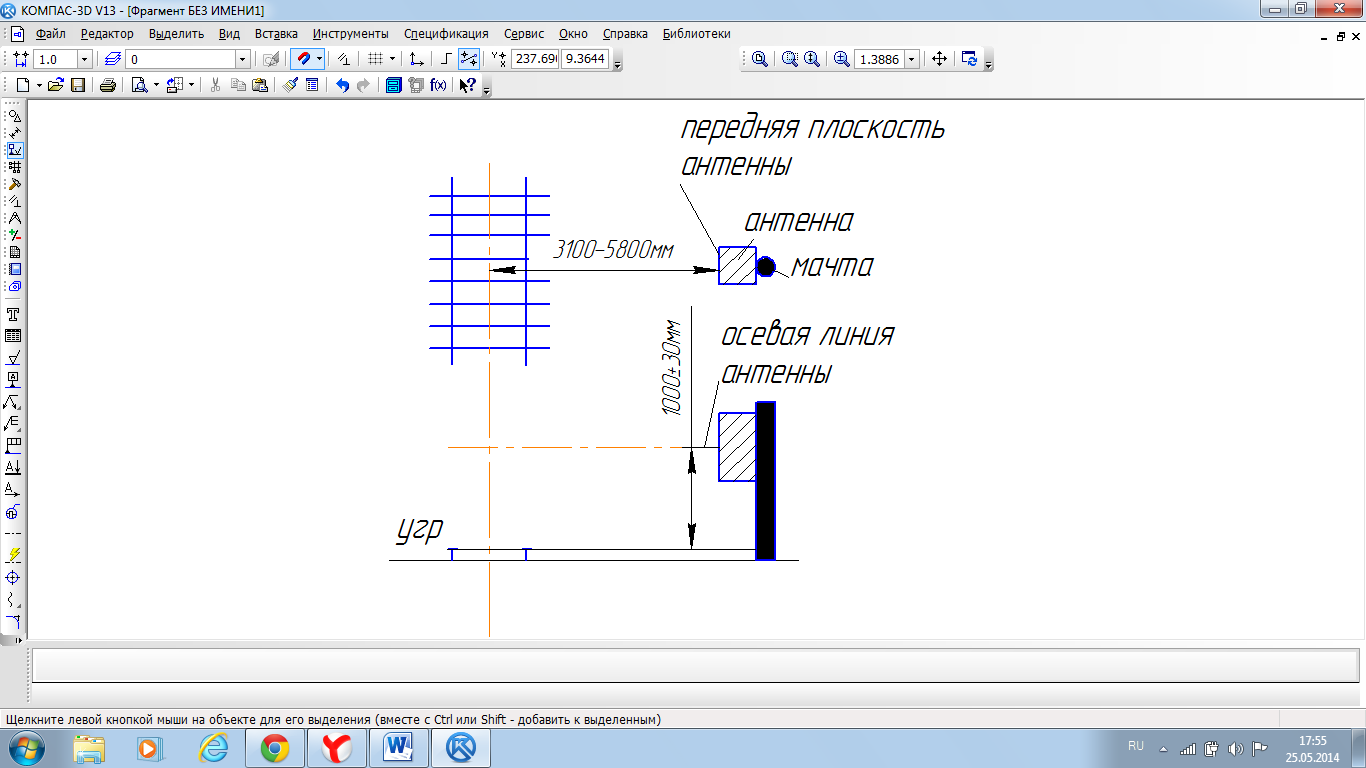Expand the zoom scale 1.3886 dropdown
The height and width of the screenshot is (768, 1366).
tap(912, 59)
